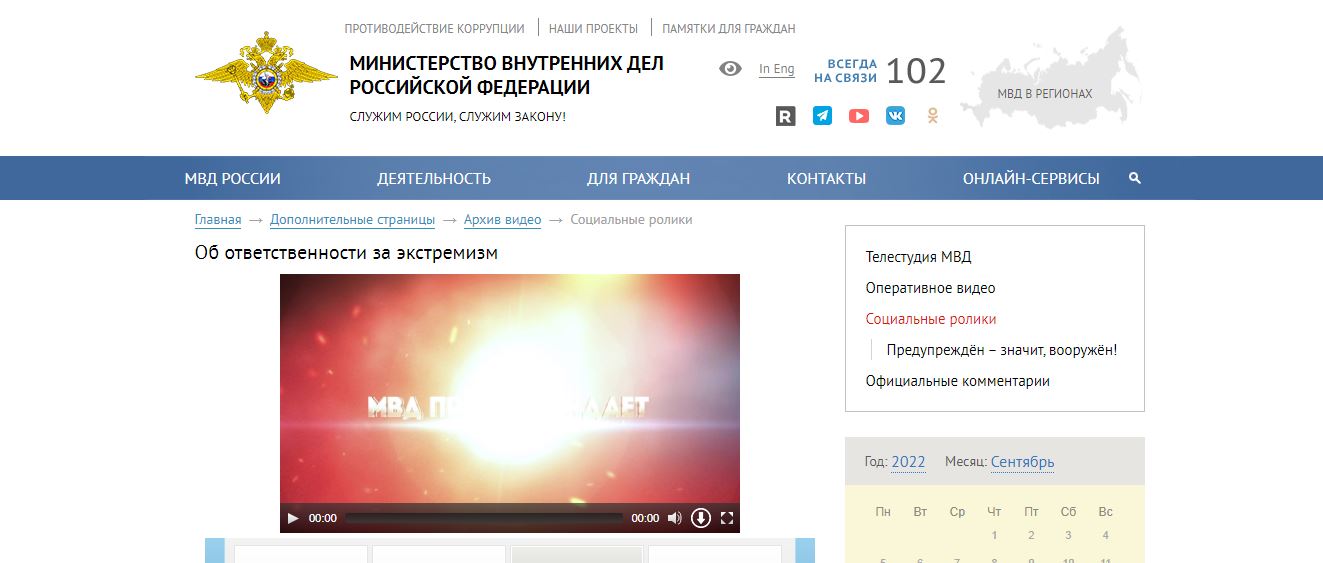1323x563 pixels.
Task: Open the Онлайн-сервисы navigation menu
Action: click(x=1031, y=179)
